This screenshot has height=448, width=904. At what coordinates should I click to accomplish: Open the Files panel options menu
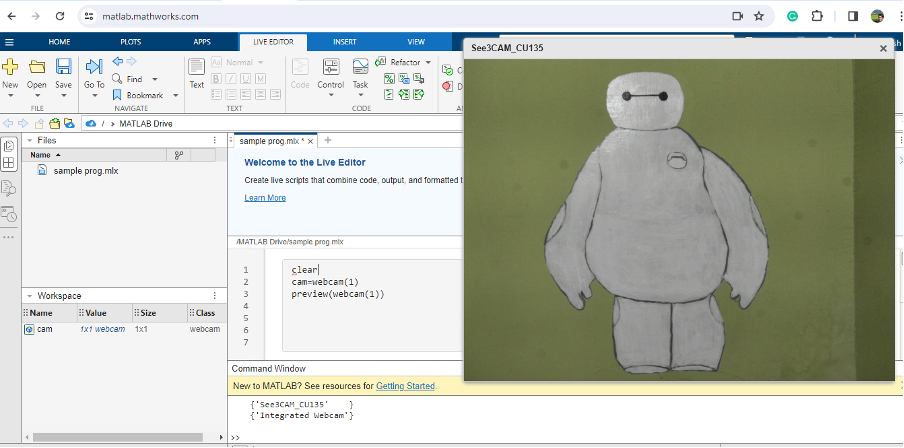214,140
